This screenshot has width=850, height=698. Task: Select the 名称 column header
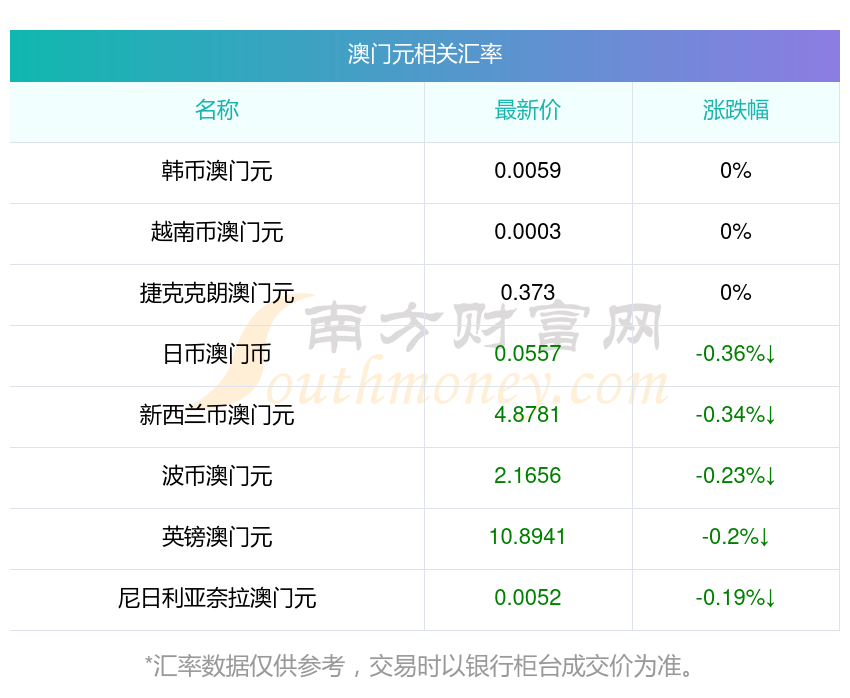tap(217, 110)
